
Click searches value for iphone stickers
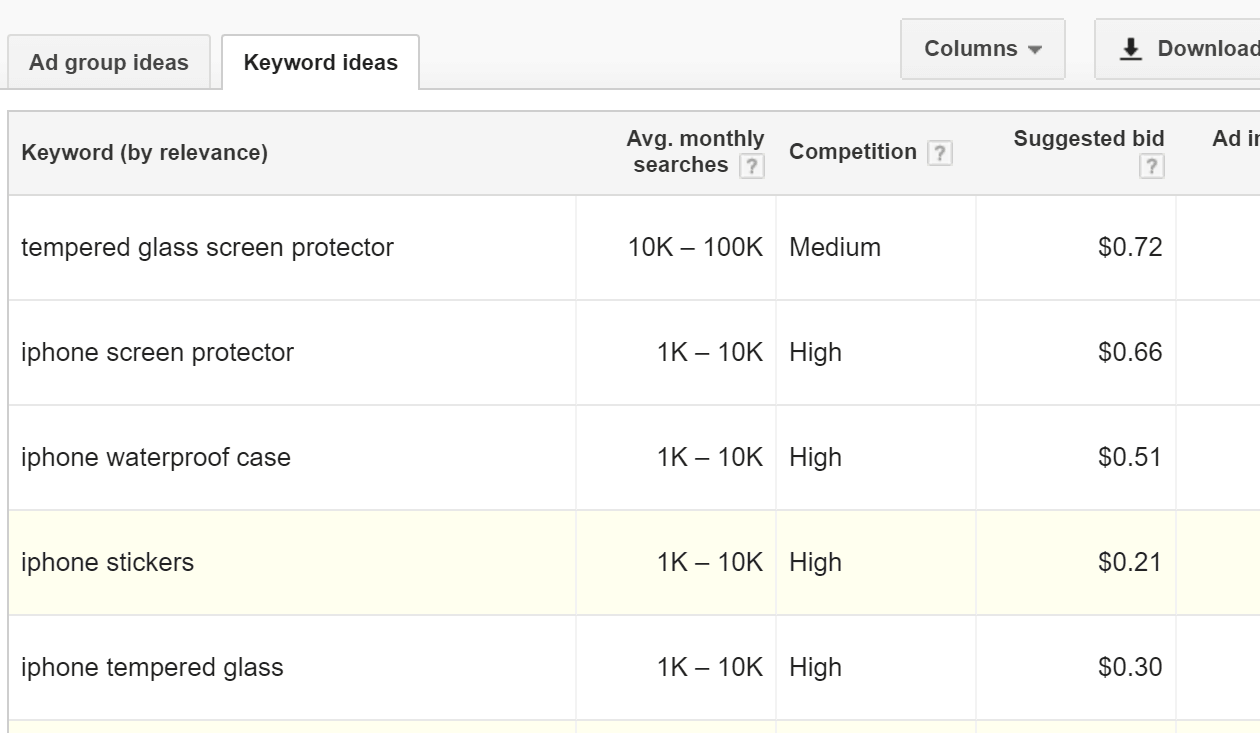[710, 562]
